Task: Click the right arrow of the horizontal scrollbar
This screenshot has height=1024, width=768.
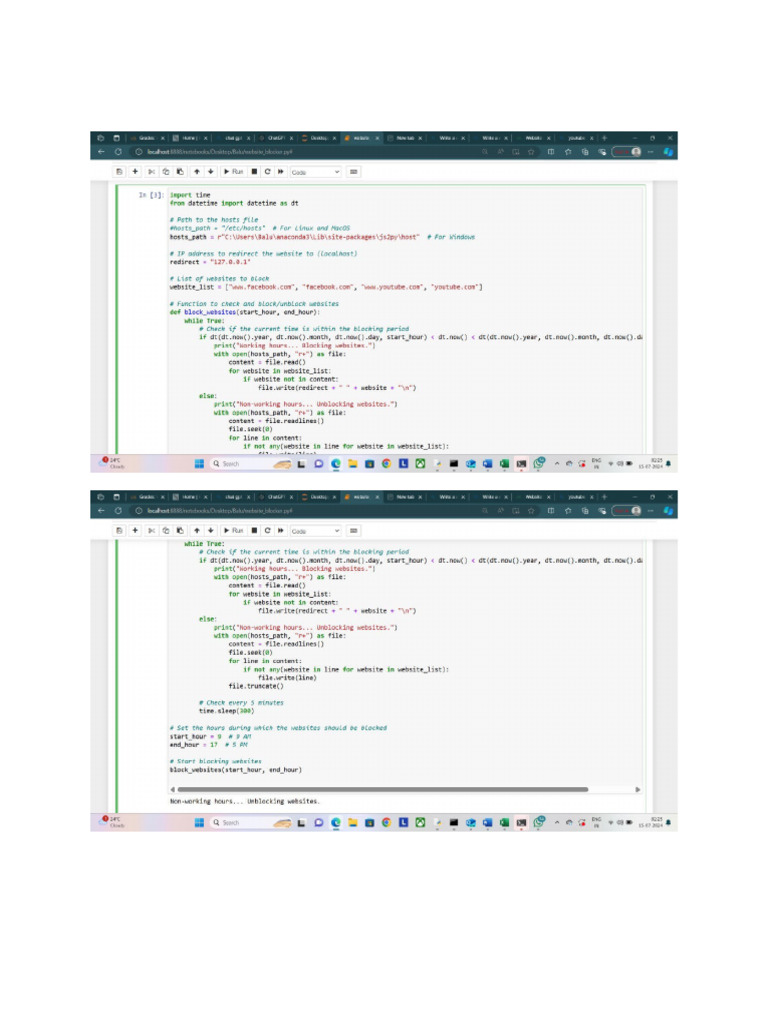Action: point(638,790)
